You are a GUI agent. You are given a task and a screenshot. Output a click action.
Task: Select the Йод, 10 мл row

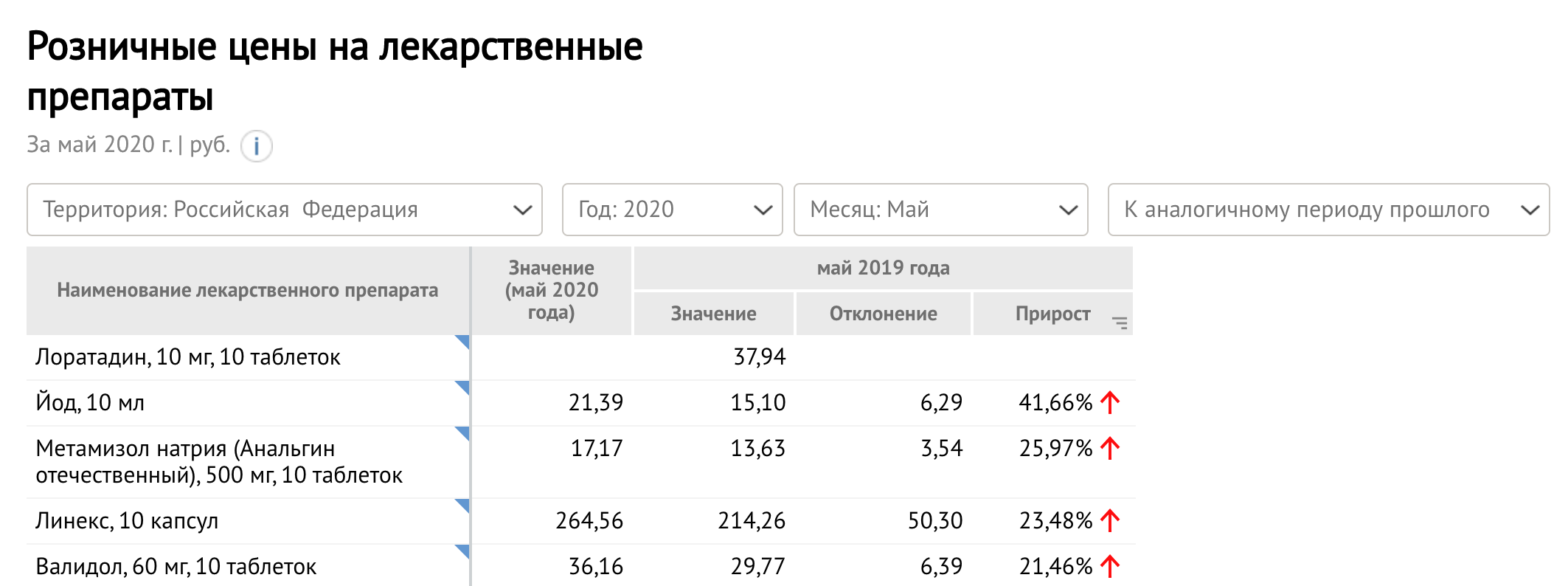(581, 403)
